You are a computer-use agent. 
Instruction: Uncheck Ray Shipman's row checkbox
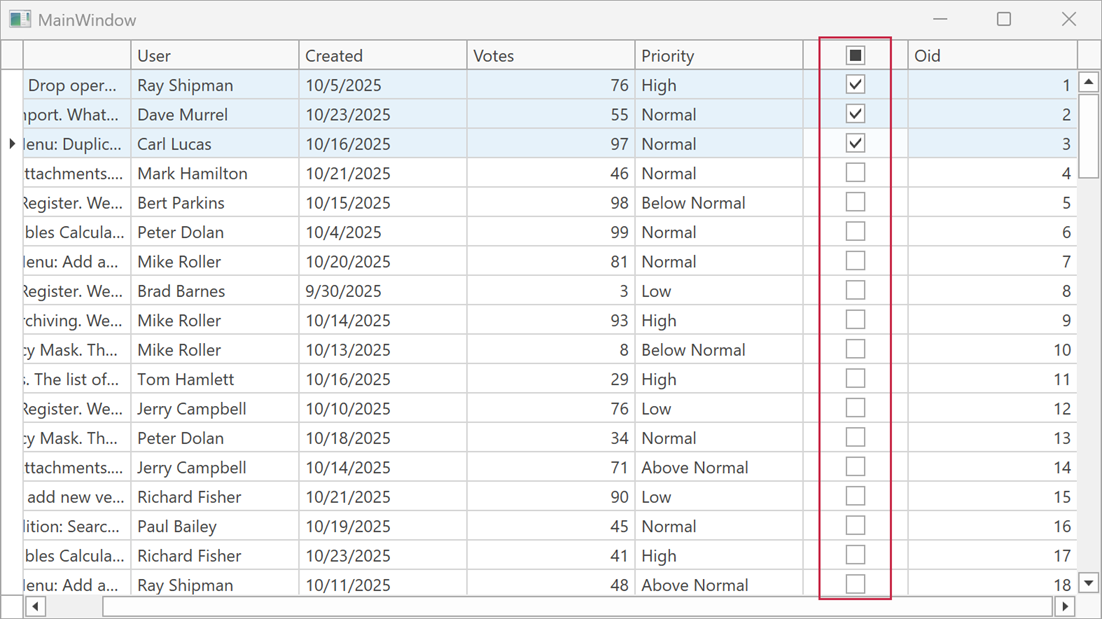pyautogui.click(x=855, y=84)
